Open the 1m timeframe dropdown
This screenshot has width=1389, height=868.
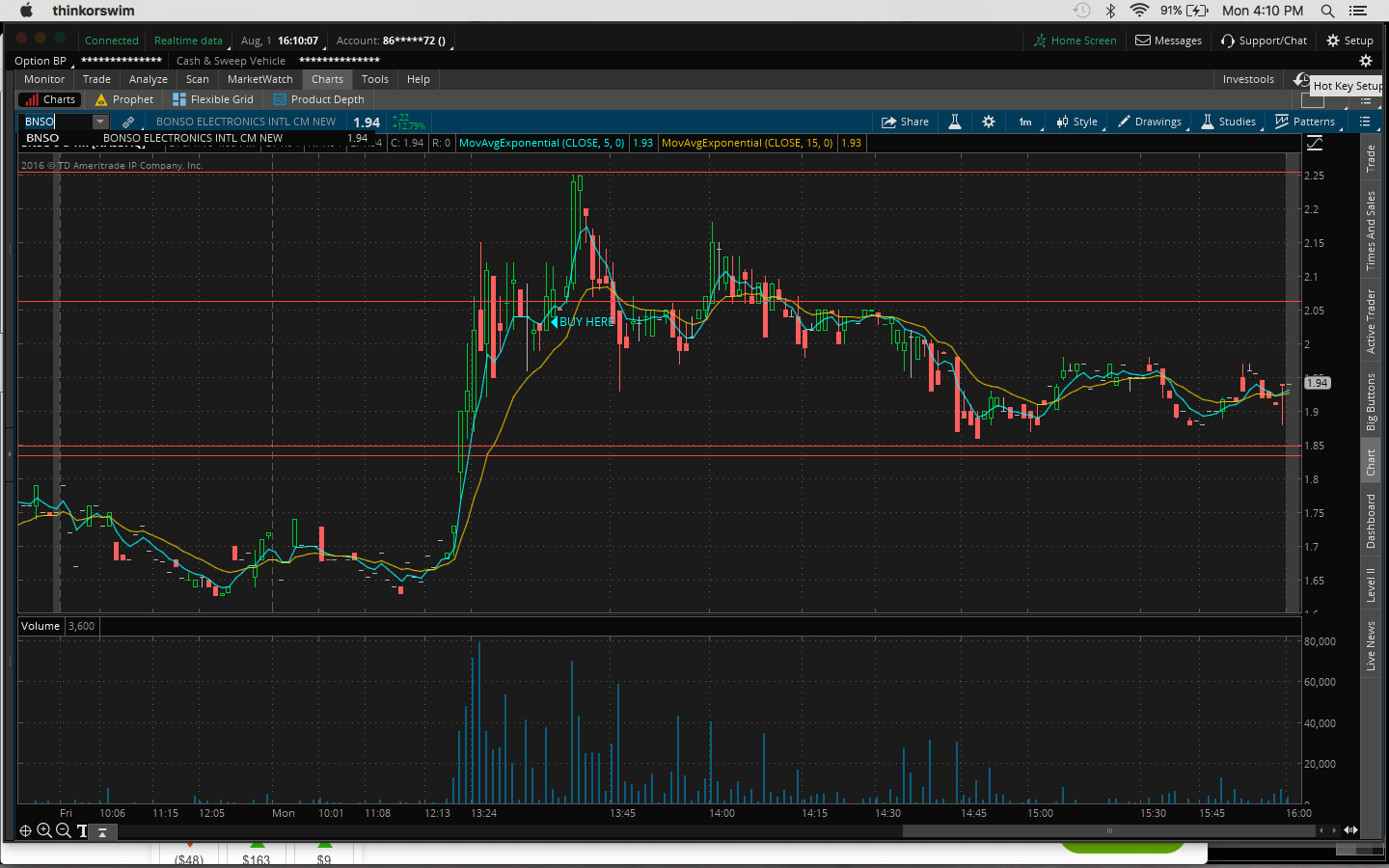click(1026, 122)
